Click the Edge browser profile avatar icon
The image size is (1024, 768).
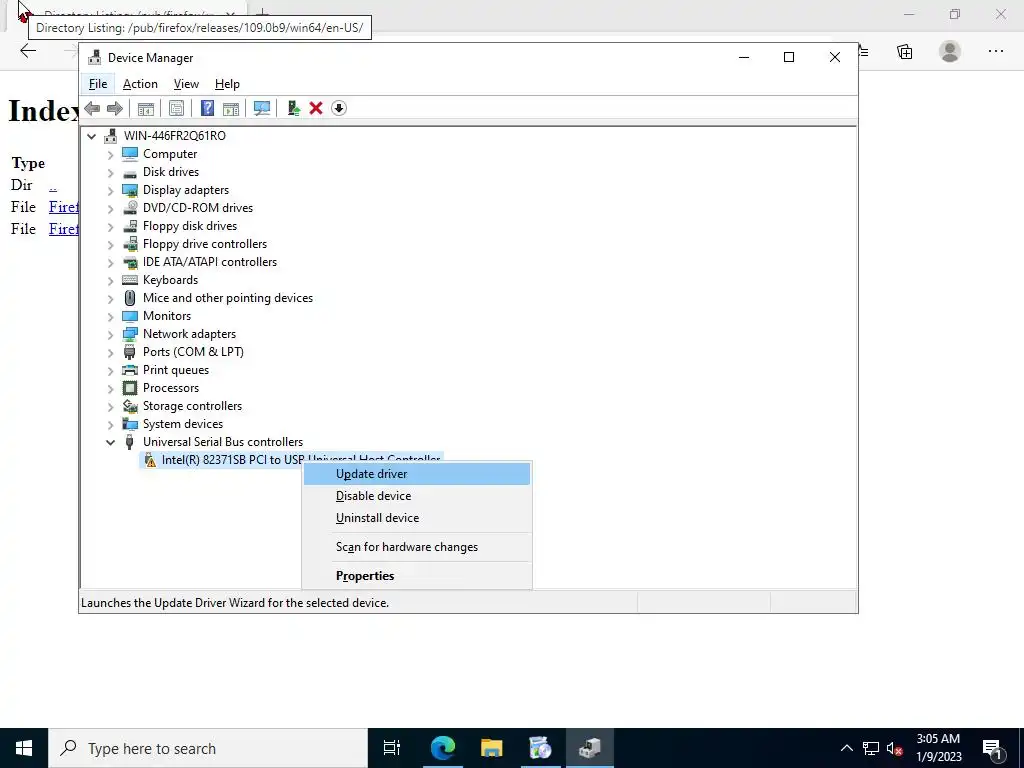pos(950,51)
